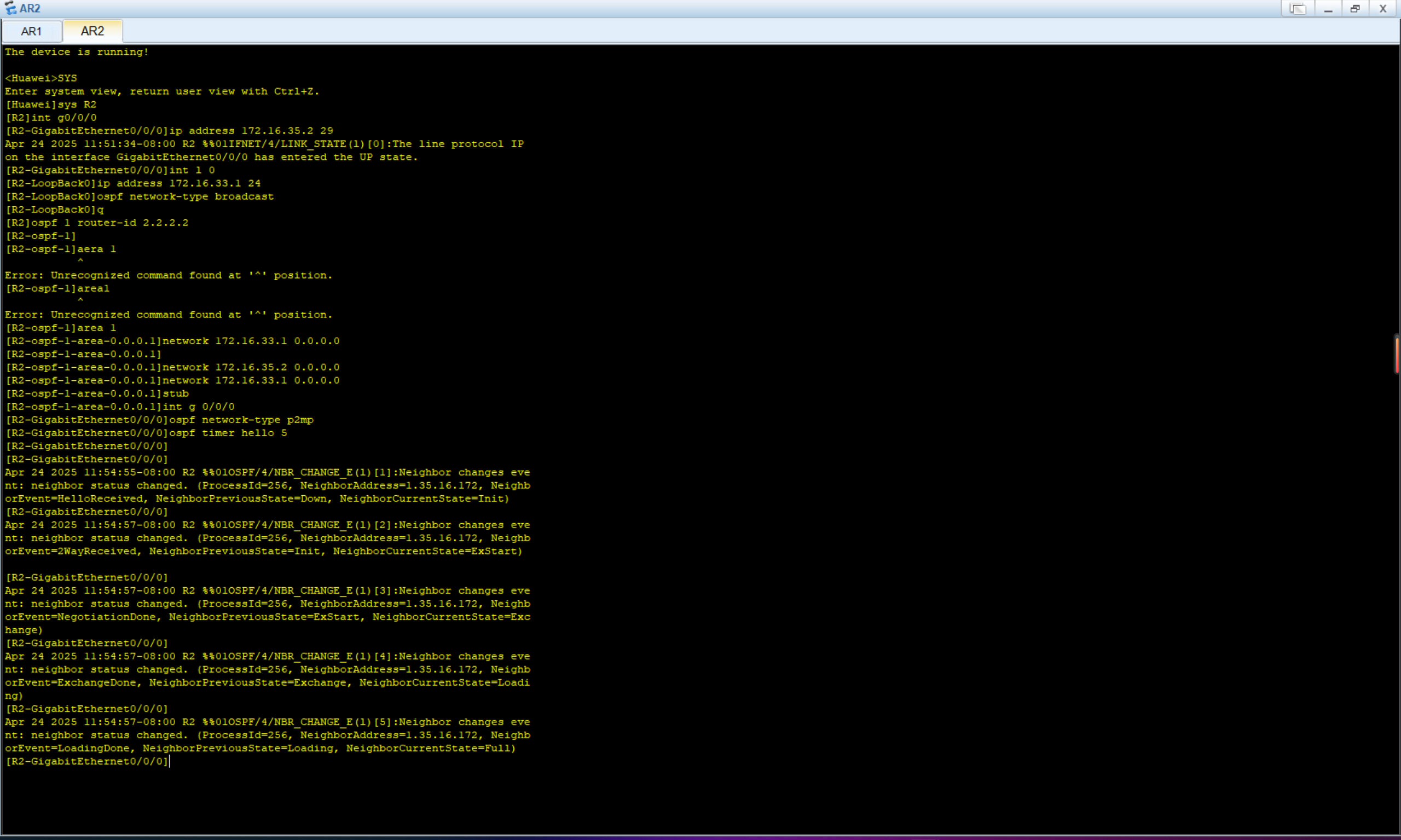Switch to the AR1 tab
The height and width of the screenshot is (840, 1401).
[31, 31]
